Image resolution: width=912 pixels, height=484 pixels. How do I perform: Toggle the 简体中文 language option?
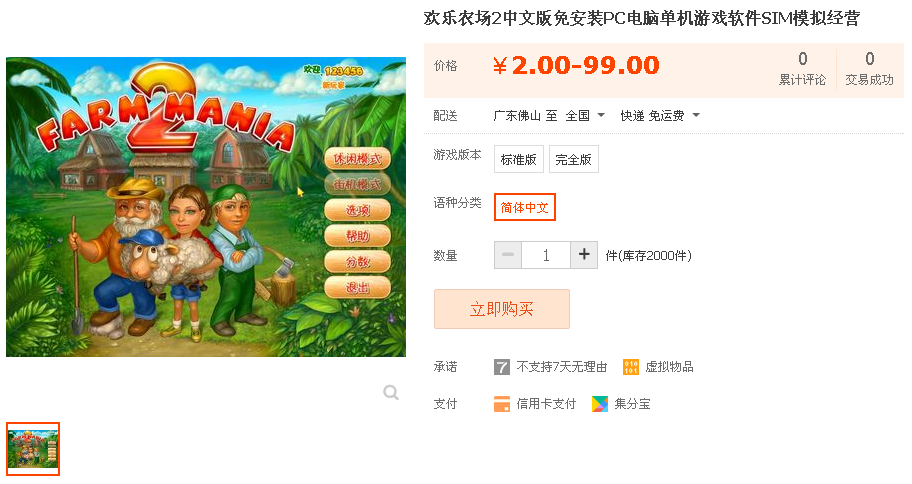pyautogui.click(x=525, y=207)
